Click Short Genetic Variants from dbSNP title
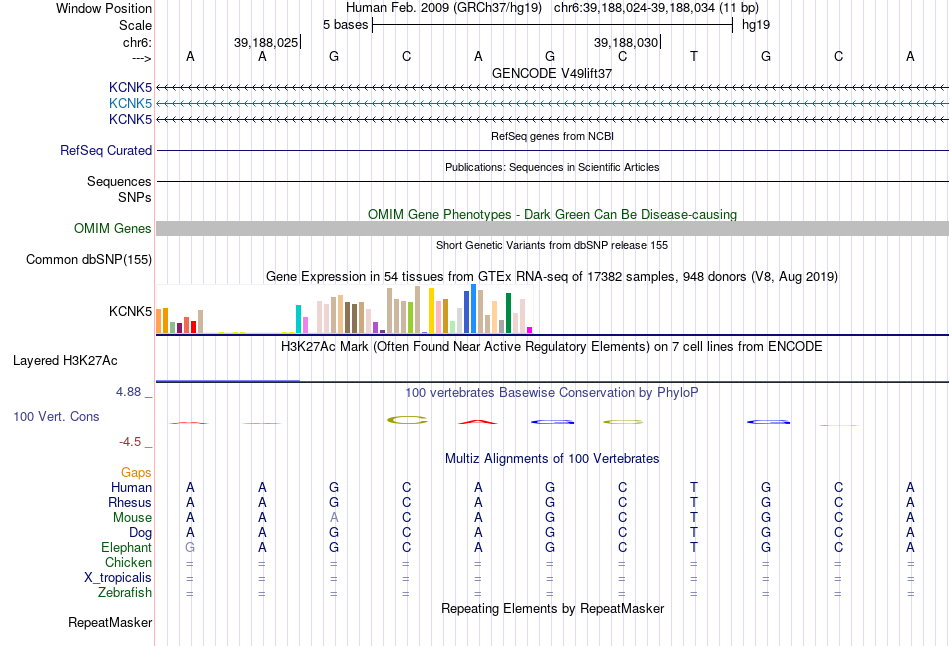This screenshot has width=950, height=646. 552,245
